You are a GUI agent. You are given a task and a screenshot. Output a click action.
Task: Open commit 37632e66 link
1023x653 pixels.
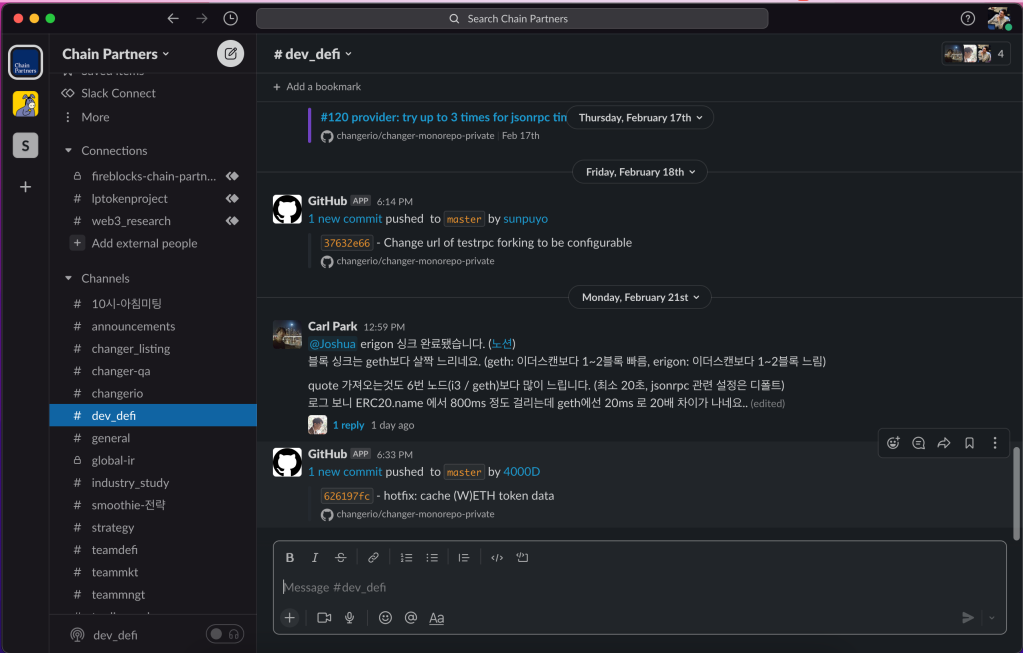[347, 243]
